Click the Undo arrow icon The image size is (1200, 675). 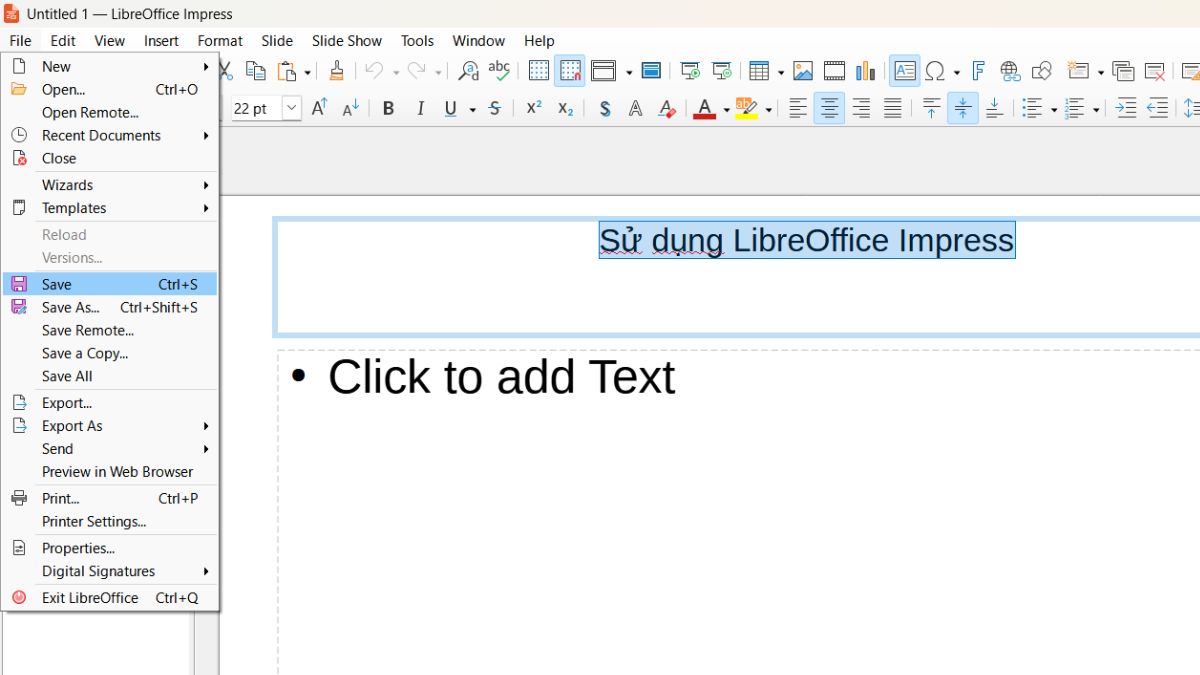(374, 71)
